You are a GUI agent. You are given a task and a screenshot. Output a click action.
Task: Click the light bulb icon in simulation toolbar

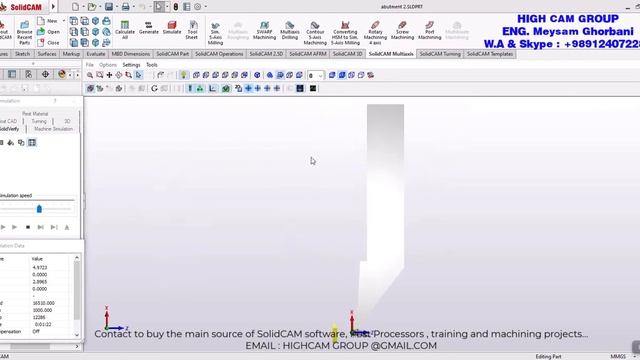pyautogui.click(x=184, y=75)
